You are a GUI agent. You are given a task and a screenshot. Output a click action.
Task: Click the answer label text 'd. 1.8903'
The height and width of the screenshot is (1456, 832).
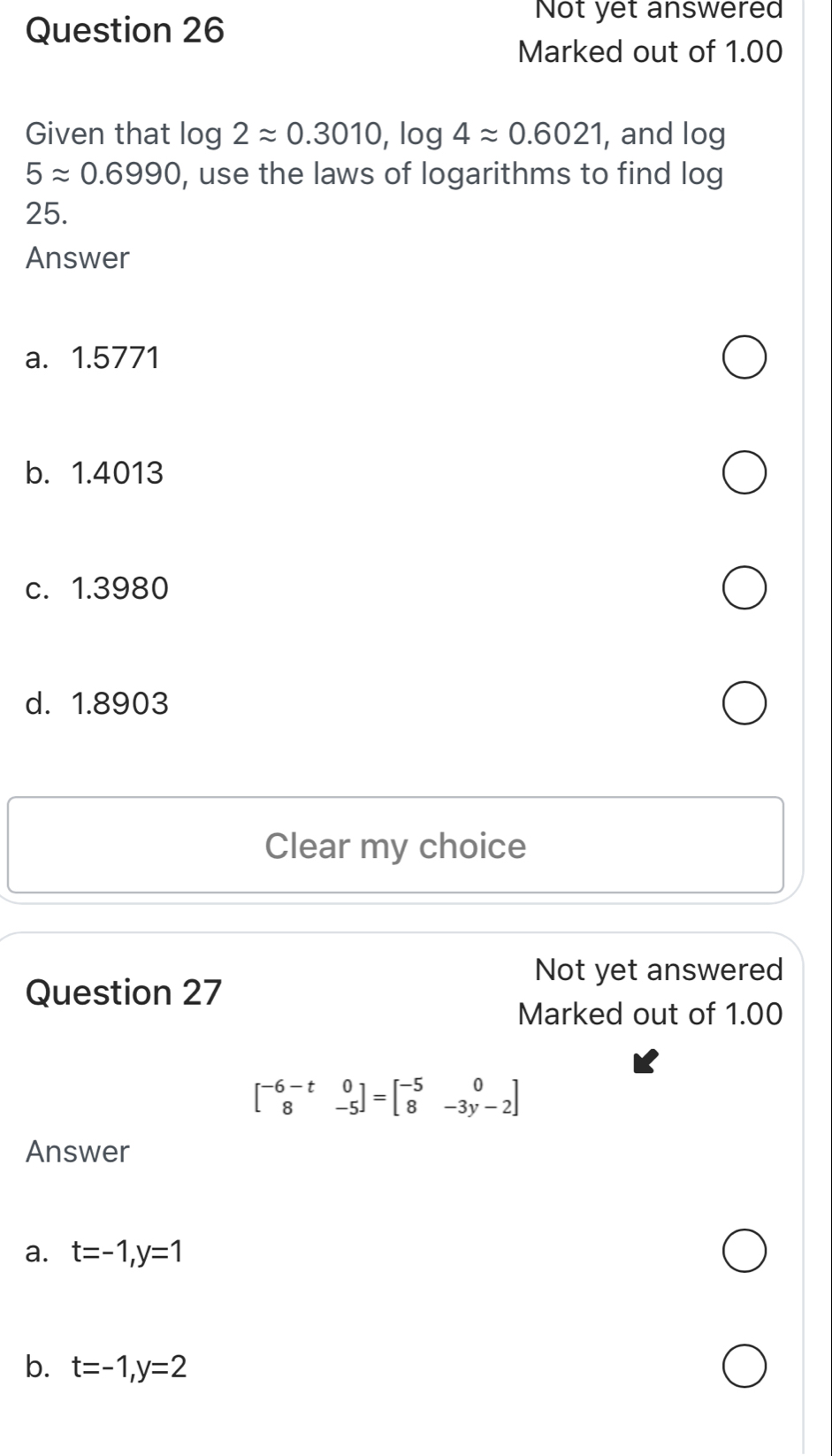tap(97, 704)
